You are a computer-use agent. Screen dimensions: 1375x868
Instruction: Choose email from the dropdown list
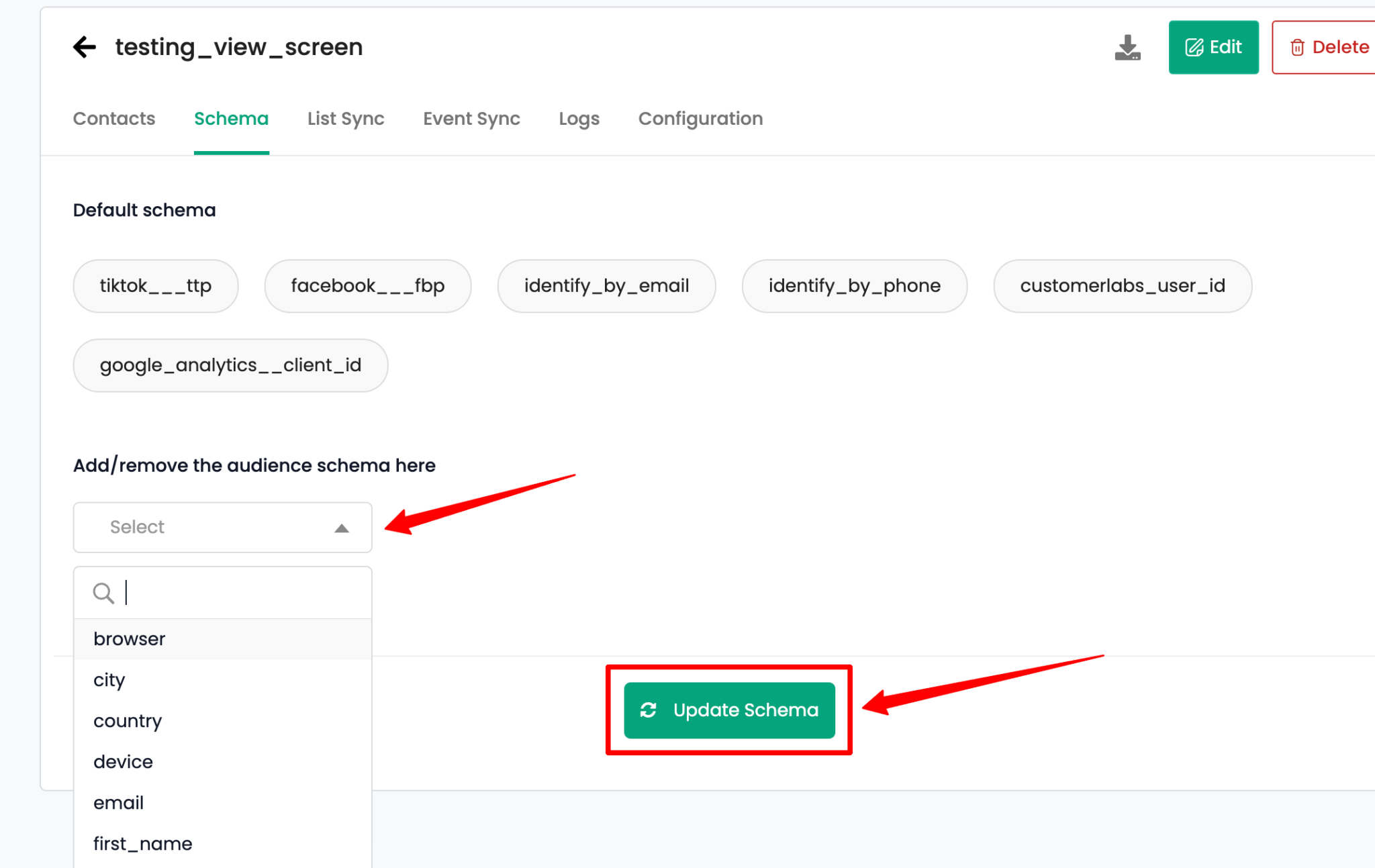point(118,802)
